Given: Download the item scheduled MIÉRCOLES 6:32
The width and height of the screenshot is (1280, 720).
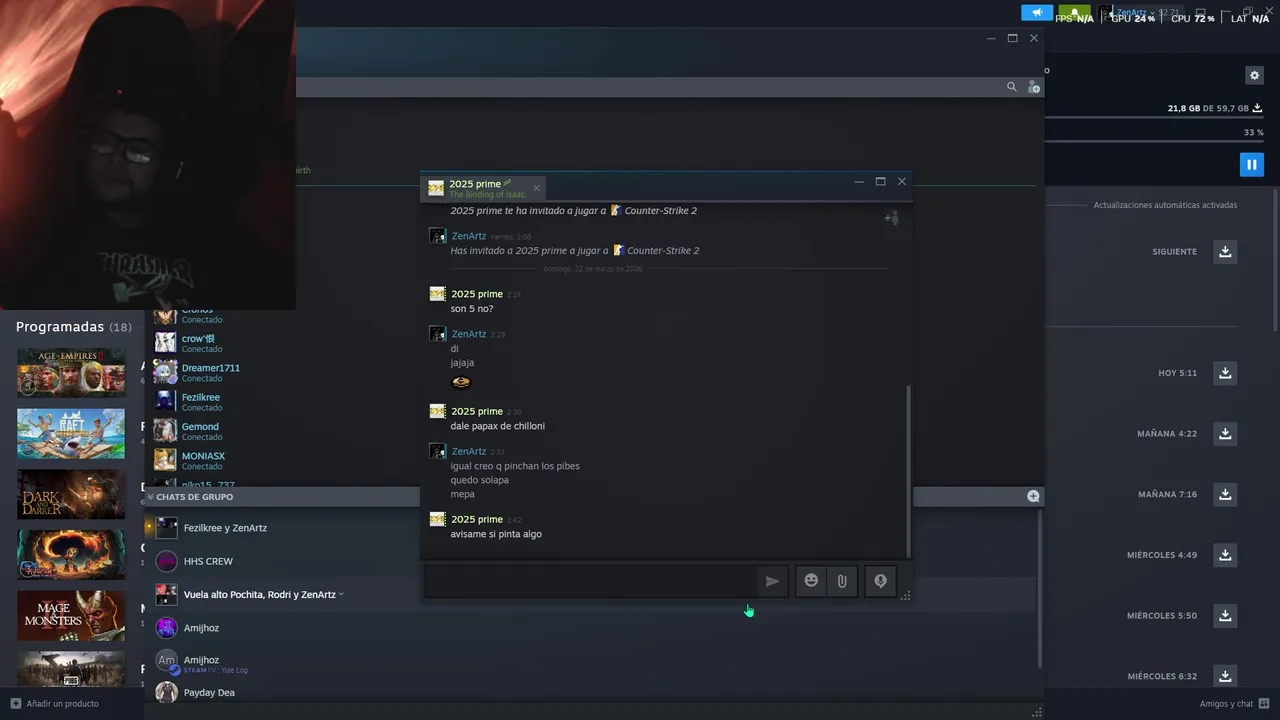Looking at the screenshot, I should [1225, 676].
